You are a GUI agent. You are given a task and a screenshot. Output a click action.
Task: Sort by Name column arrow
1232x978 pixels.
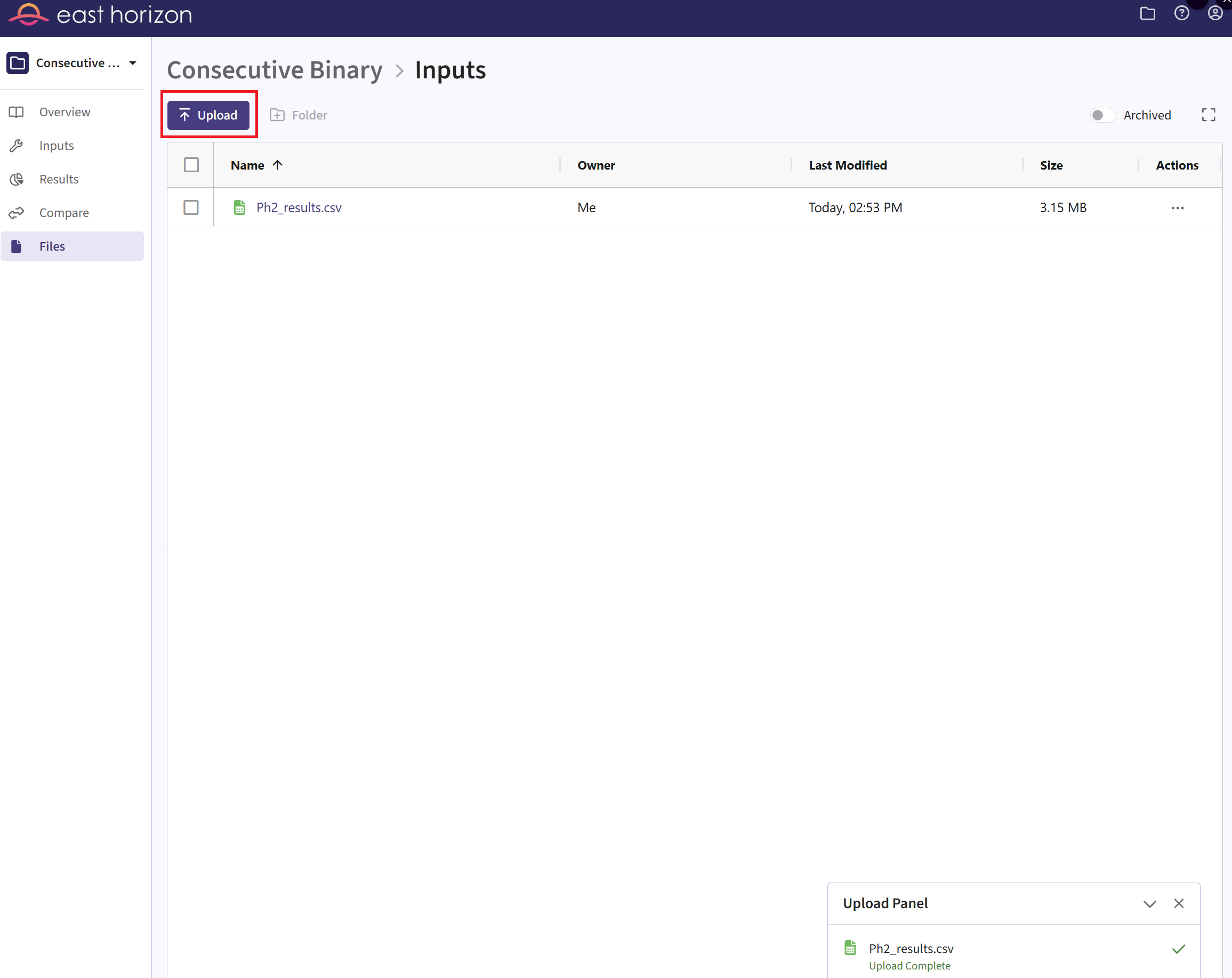click(x=278, y=165)
